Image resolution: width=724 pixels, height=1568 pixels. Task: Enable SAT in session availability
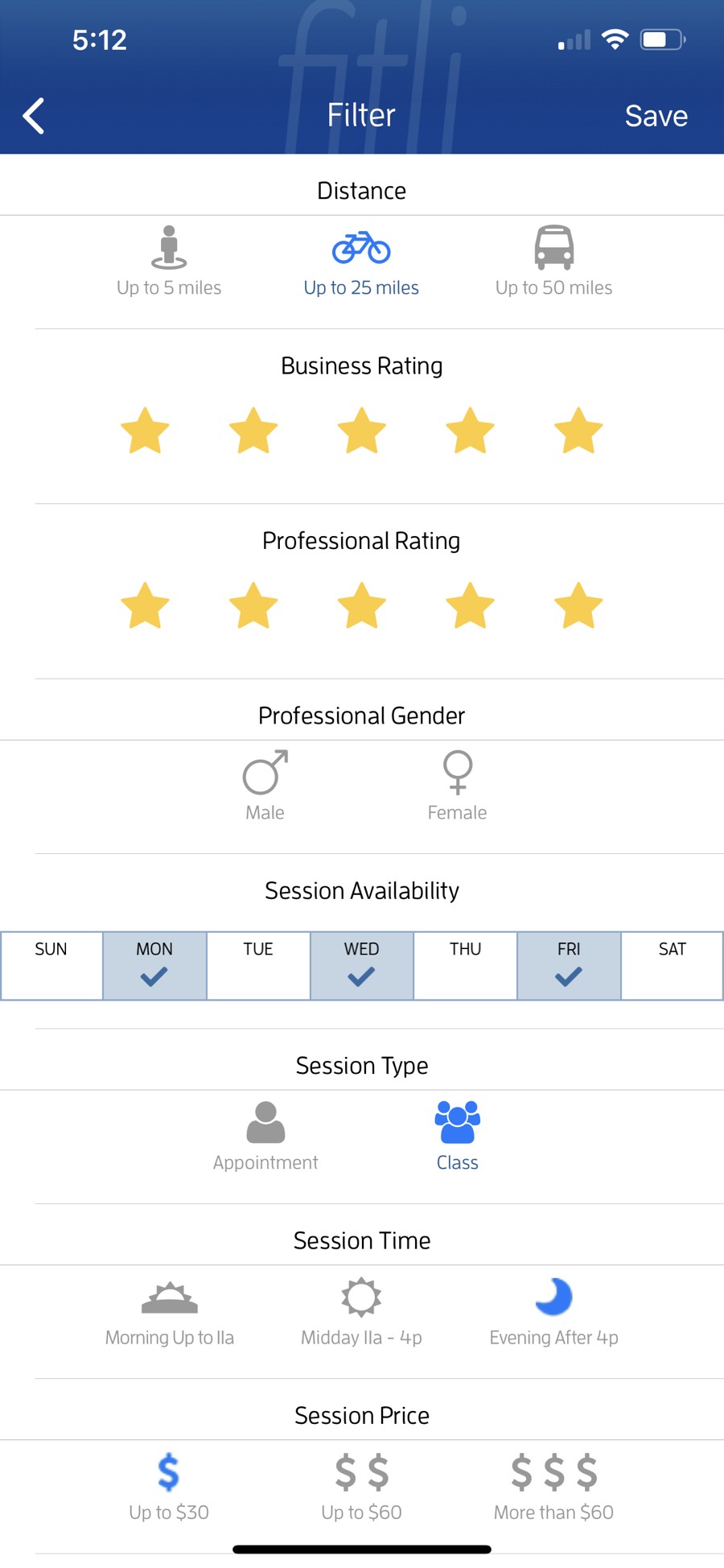tap(672, 965)
